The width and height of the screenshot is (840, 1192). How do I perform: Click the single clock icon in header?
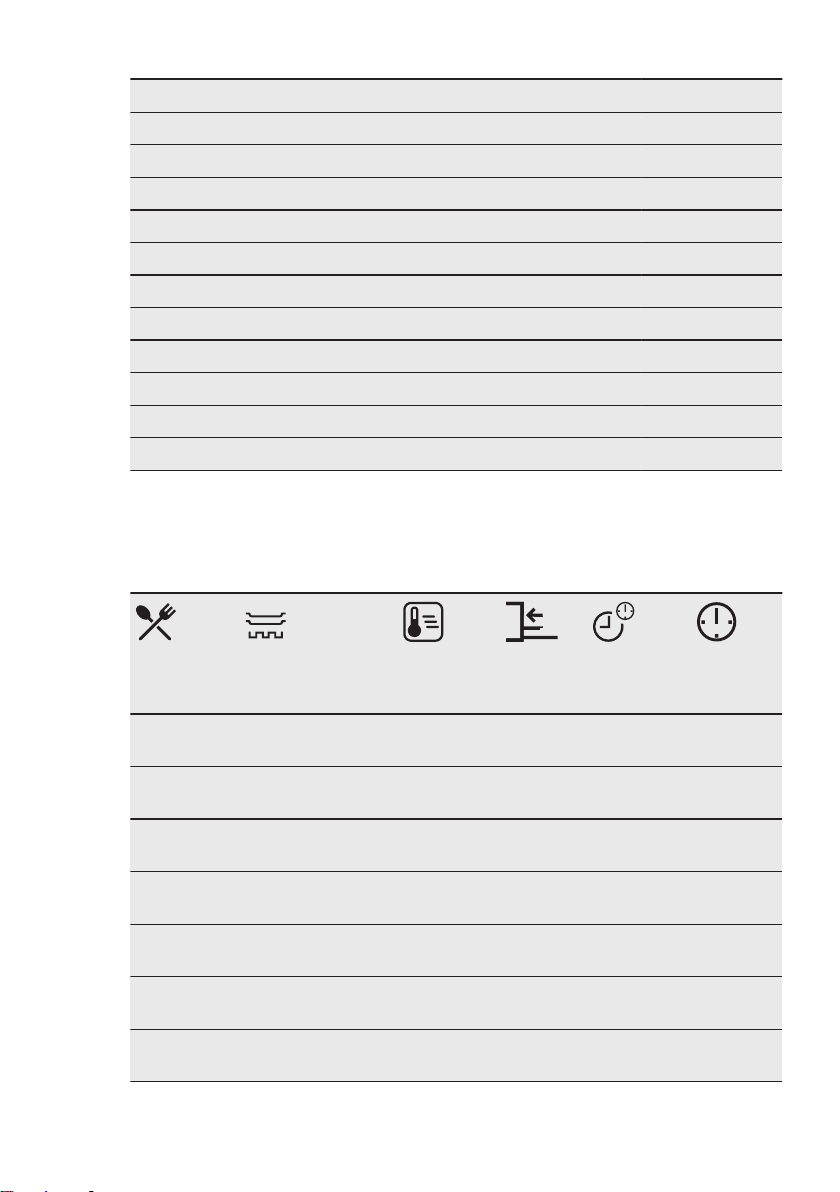pos(716,622)
